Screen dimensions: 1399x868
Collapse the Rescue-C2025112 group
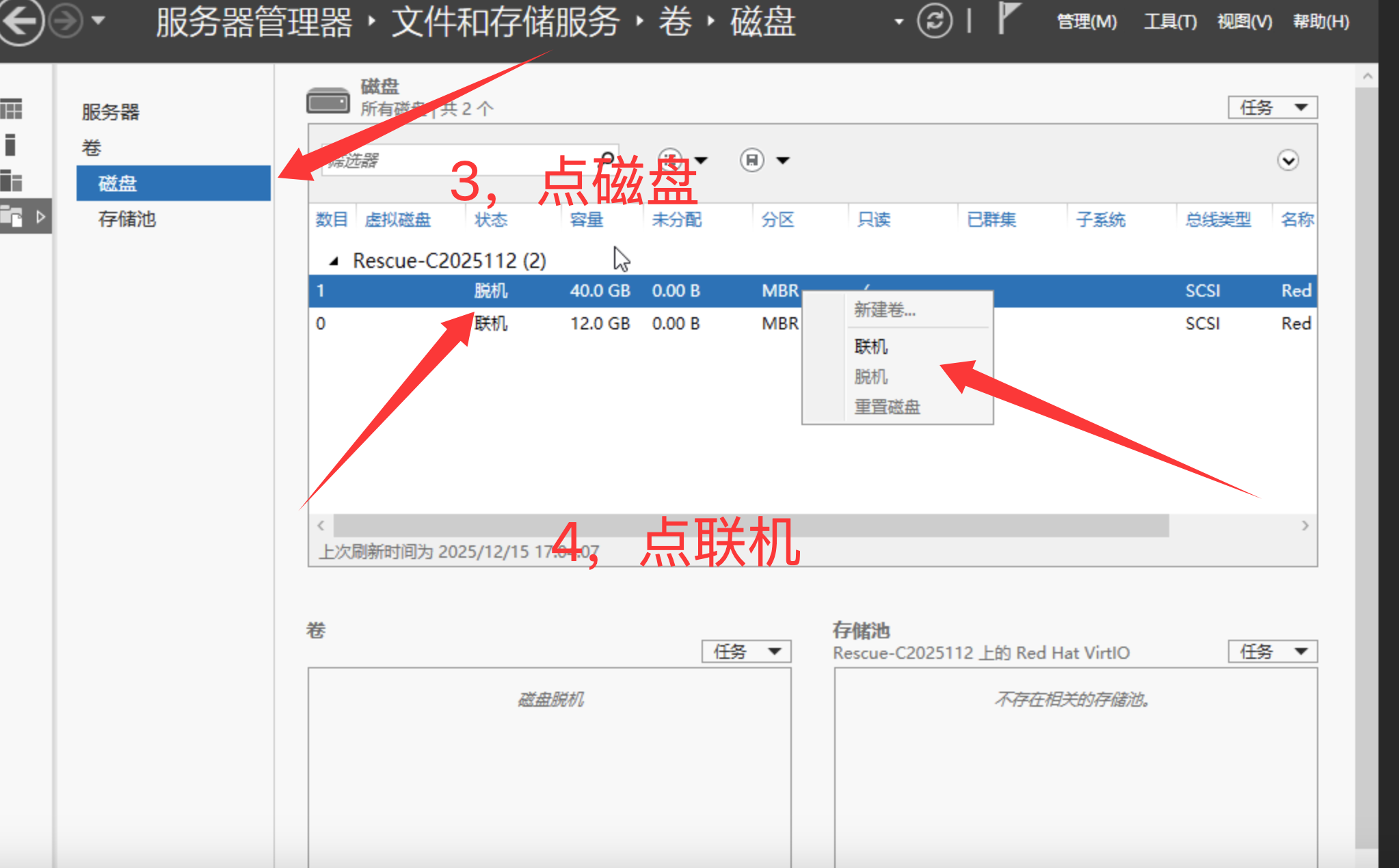pos(334,261)
